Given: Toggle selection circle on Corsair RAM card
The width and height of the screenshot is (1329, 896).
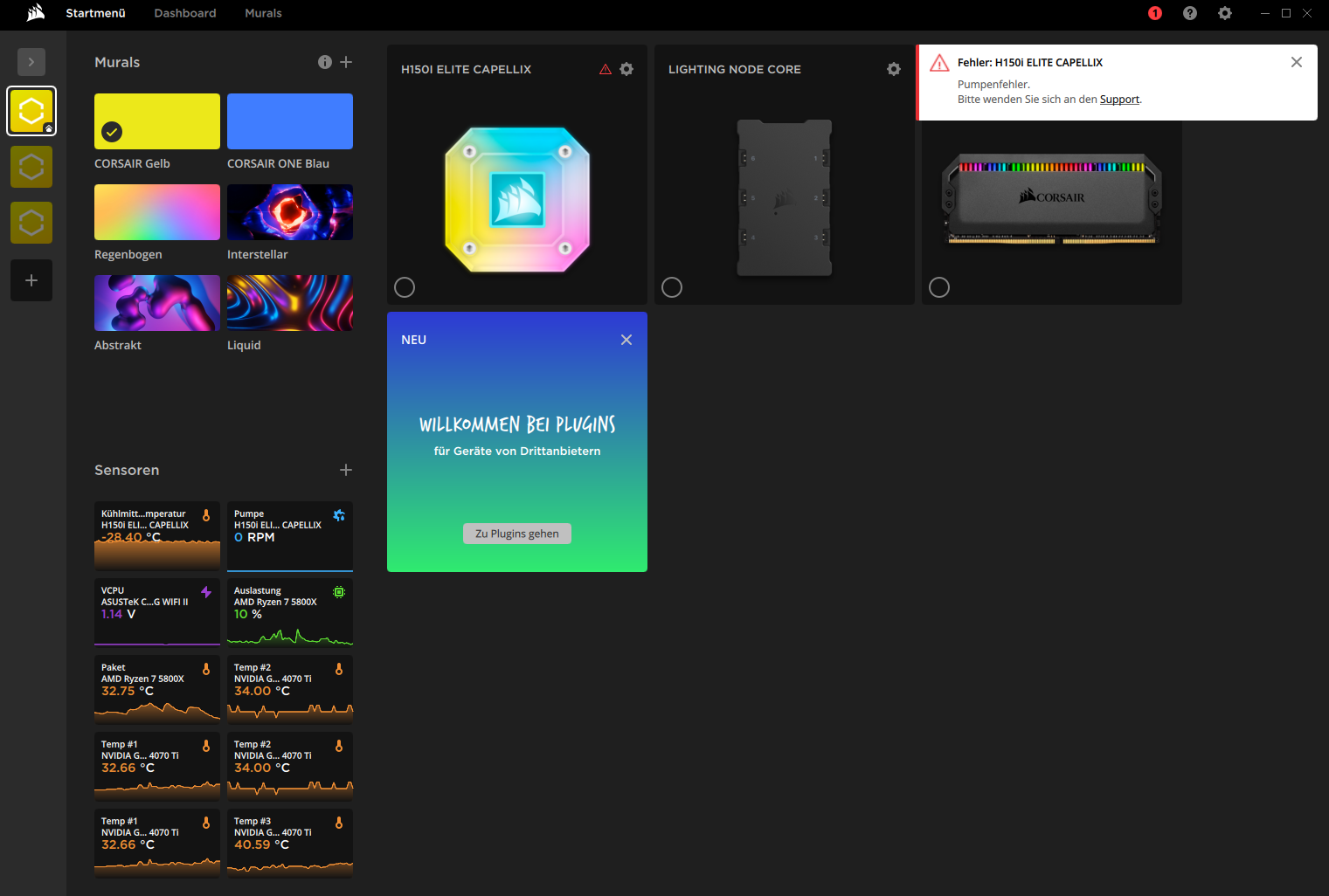Looking at the screenshot, I should coord(939,287).
